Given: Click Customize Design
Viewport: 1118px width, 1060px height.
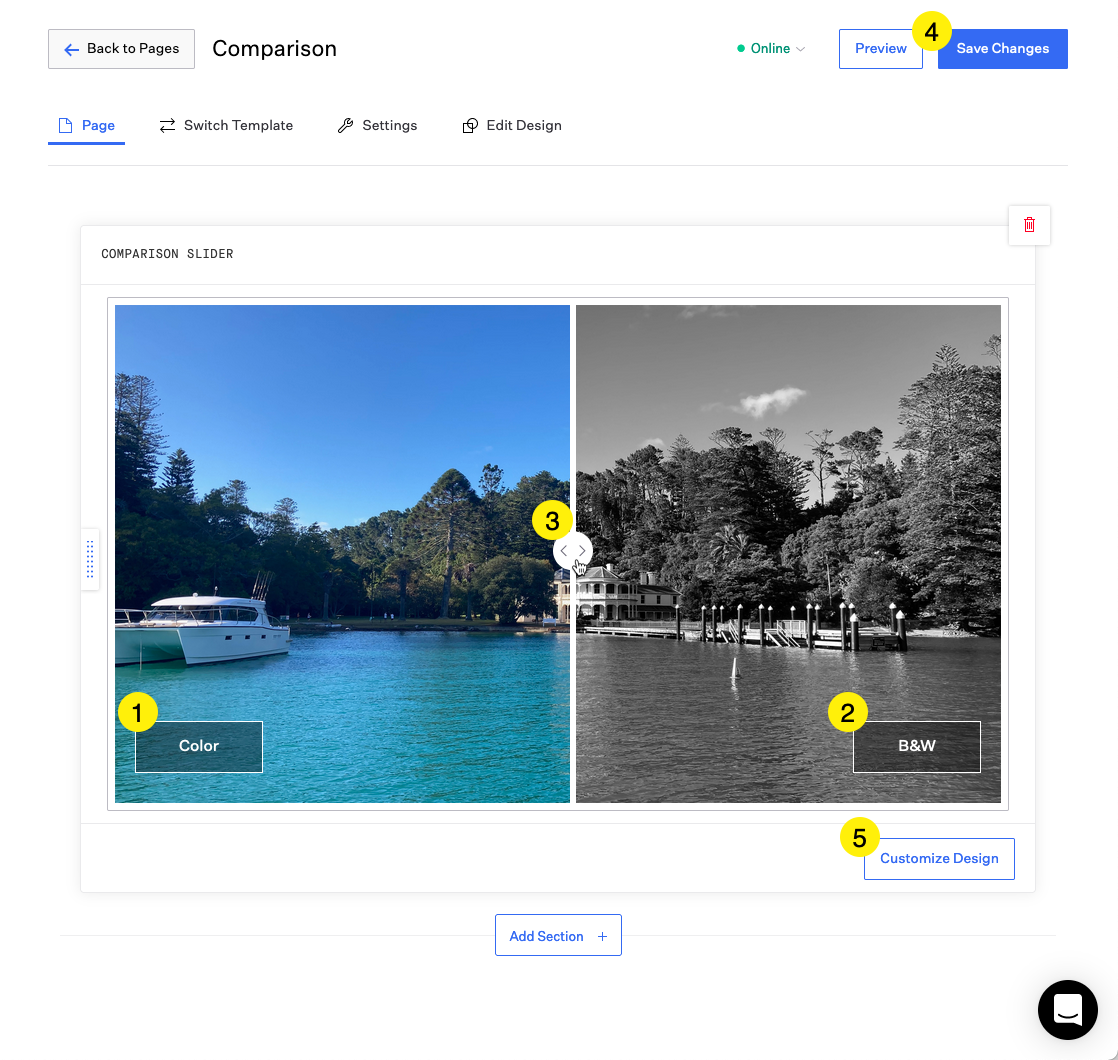Looking at the screenshot, I should point(938,858).
